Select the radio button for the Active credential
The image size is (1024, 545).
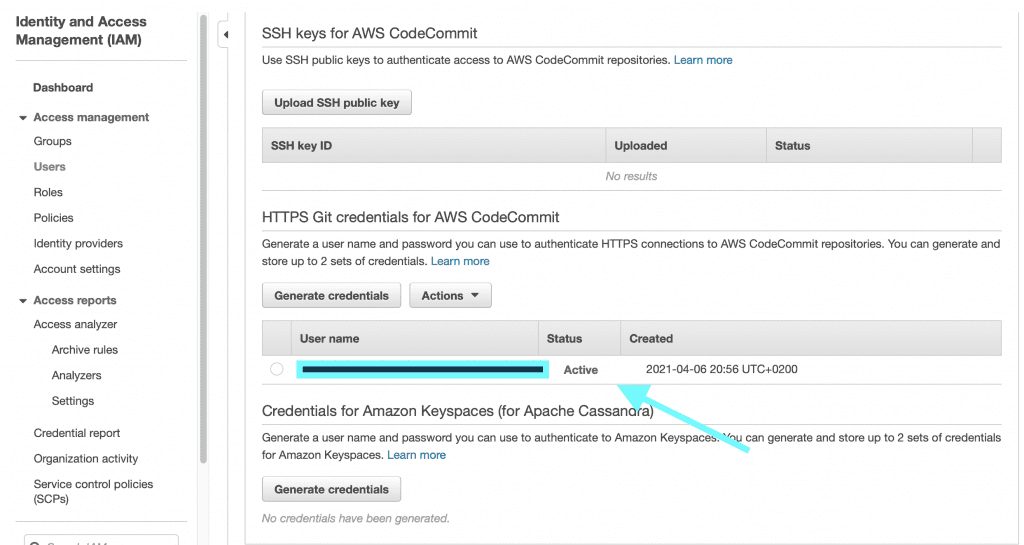[x=277, y=369]
